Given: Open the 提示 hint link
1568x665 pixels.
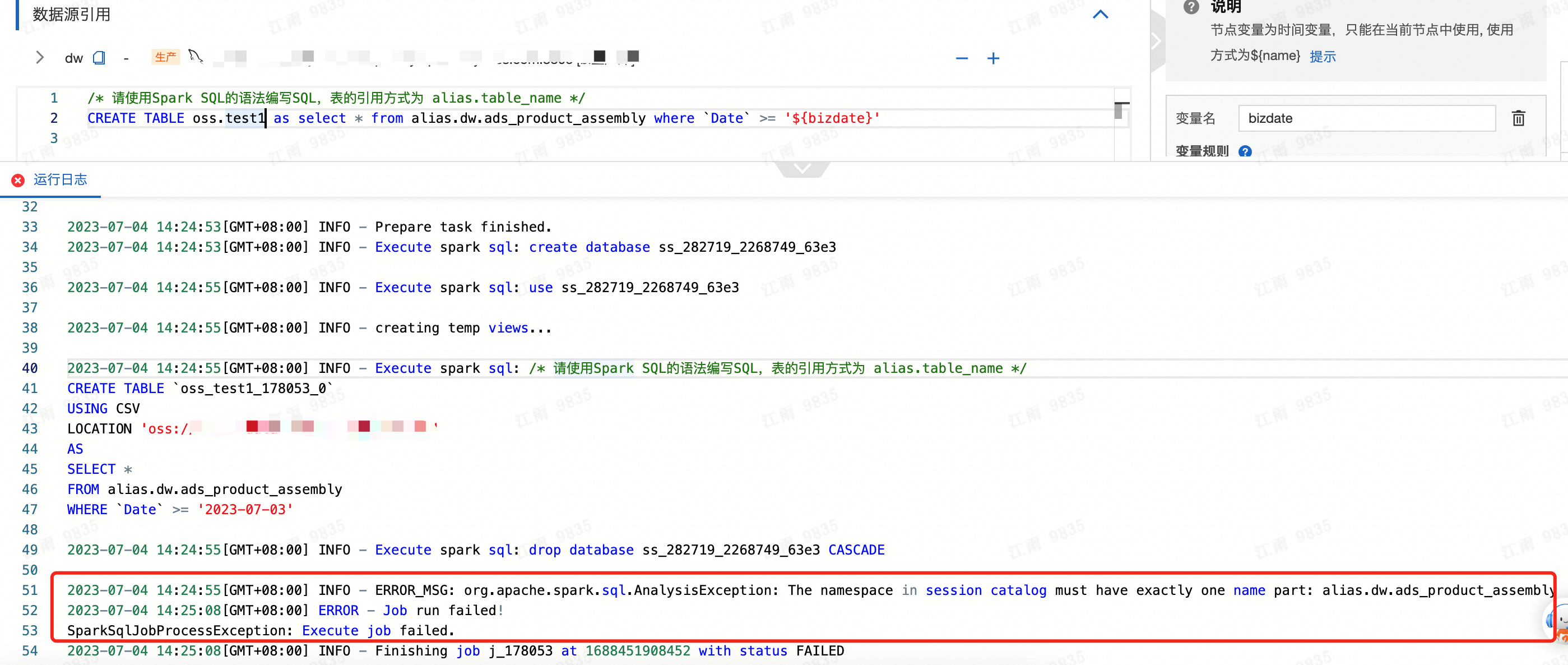Looking at the screenshot, I should point(1323,56).
